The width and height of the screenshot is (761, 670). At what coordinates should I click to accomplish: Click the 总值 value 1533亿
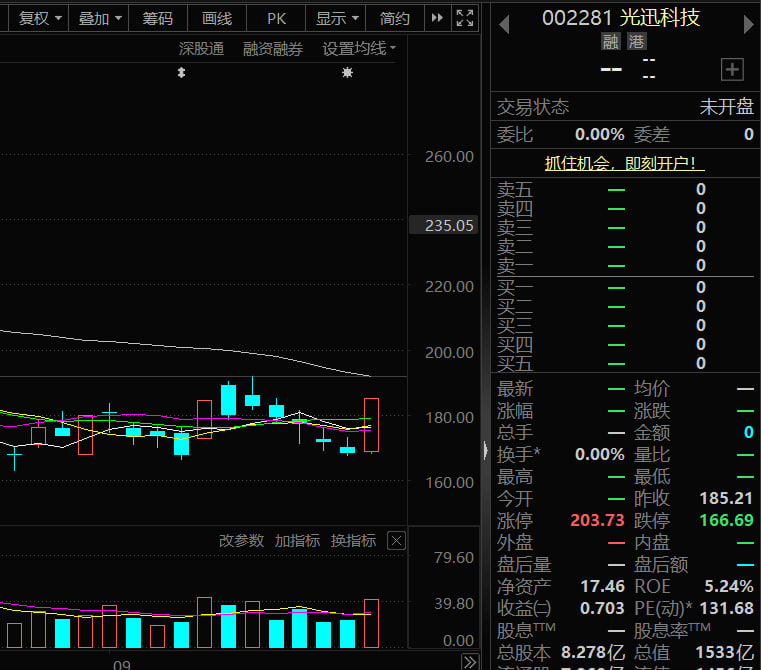(724, 652)
